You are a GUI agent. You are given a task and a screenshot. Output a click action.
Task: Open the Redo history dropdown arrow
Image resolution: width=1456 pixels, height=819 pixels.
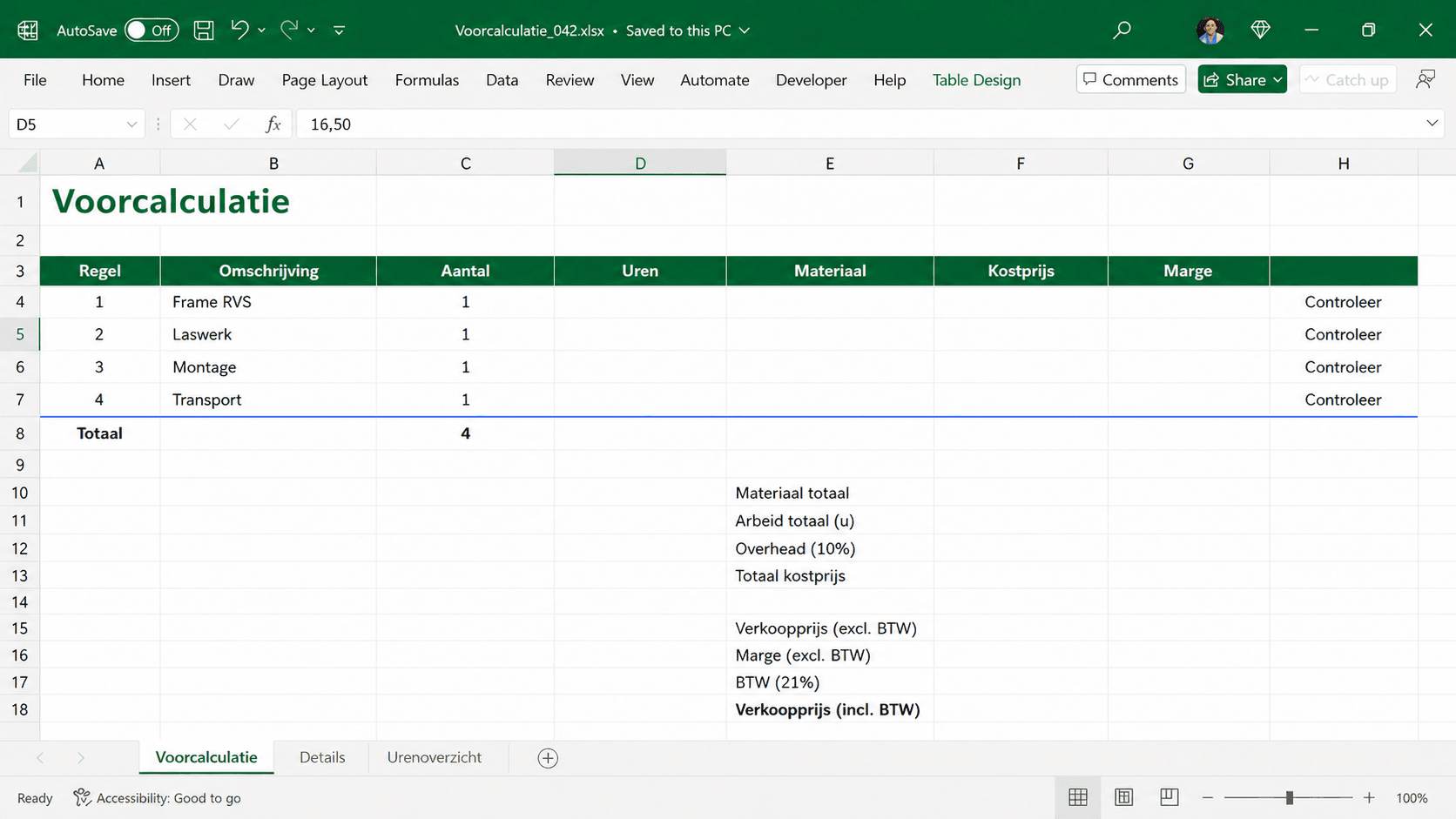point(311,30)
